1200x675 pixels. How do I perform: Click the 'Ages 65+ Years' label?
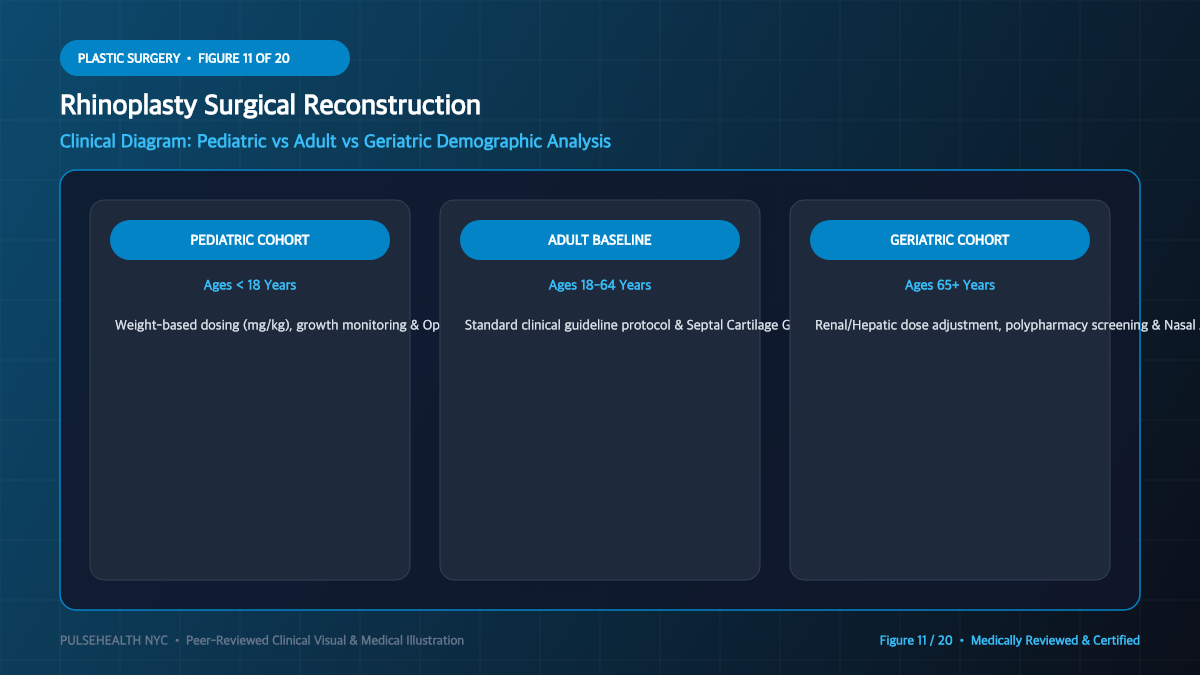tap(950, 285)
